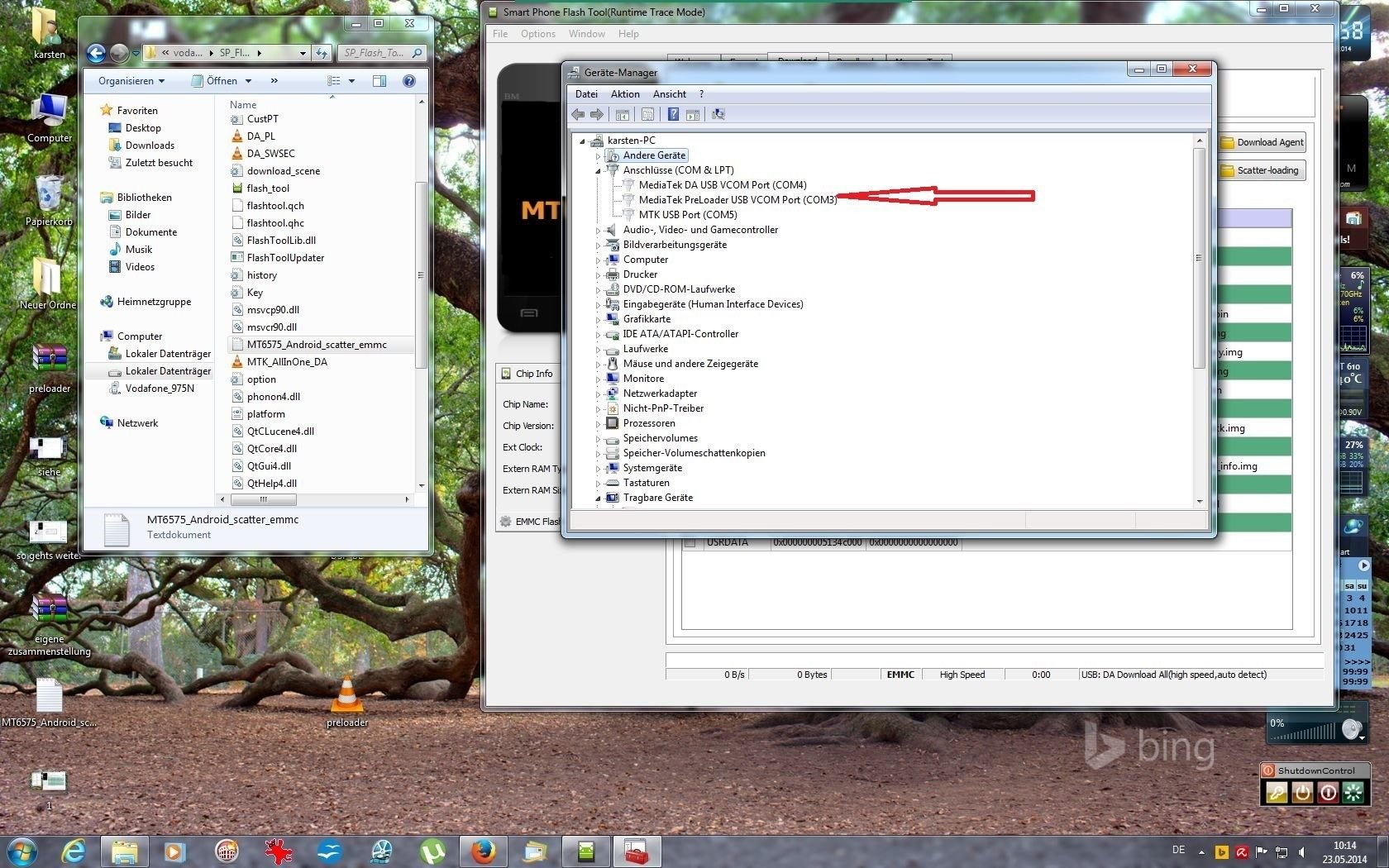Click ShutdownControl key lock button
The width and height of the screenshot is (1389, 868).
1277,793
